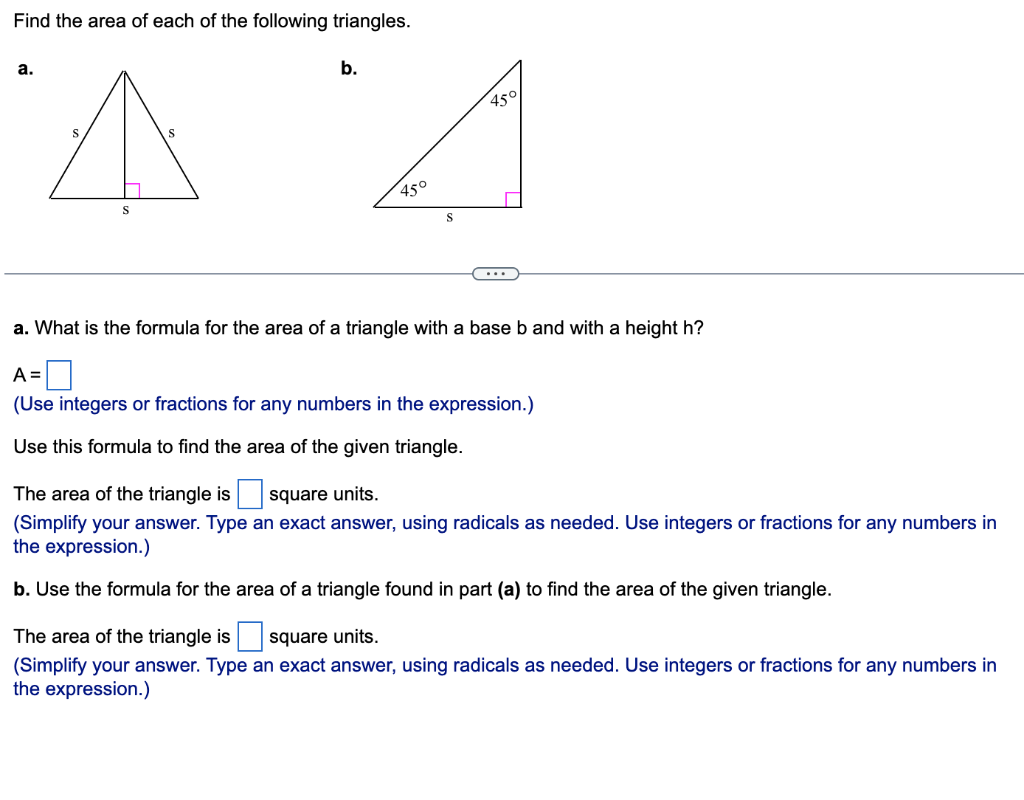Collapse the question area using the divider toggle
Image resolution: width=1024 pixels, height=800 pixels.
point(495,272)
